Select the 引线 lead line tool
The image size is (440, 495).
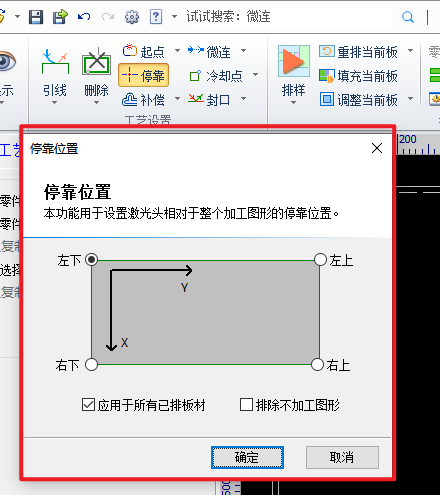tap(55, 75)
